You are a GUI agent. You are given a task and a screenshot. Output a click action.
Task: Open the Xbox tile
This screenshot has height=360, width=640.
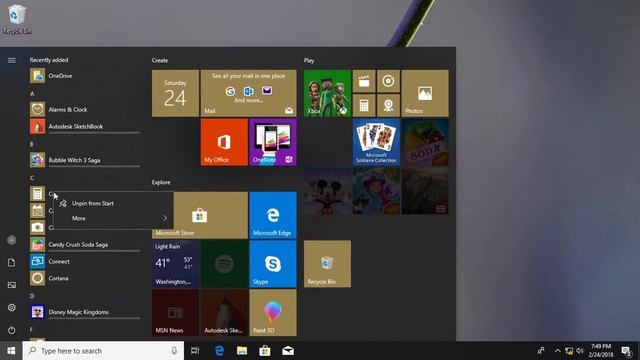[x=327, y=93]
